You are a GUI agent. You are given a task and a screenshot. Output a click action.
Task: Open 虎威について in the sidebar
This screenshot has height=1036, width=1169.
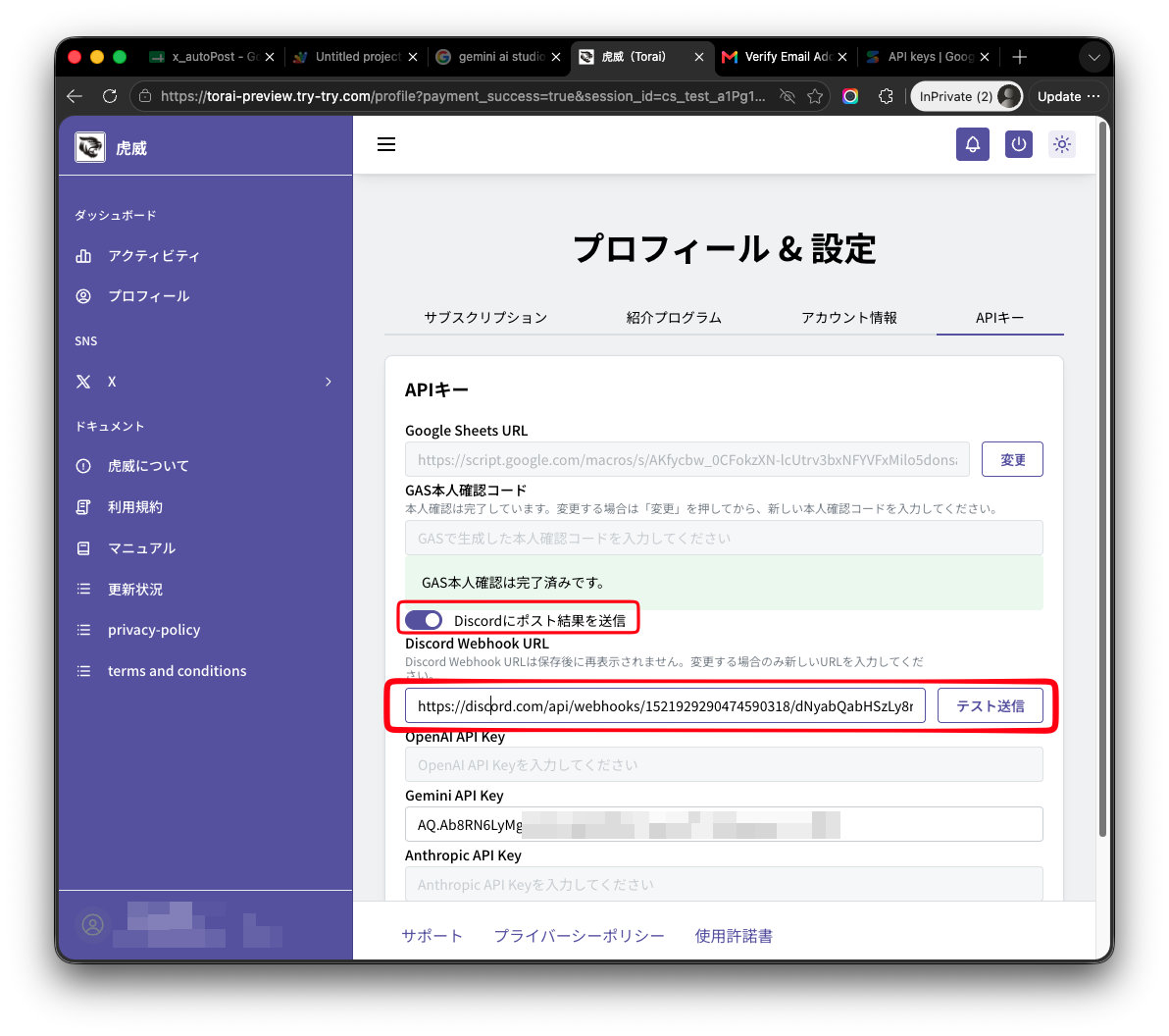(148, 466)
